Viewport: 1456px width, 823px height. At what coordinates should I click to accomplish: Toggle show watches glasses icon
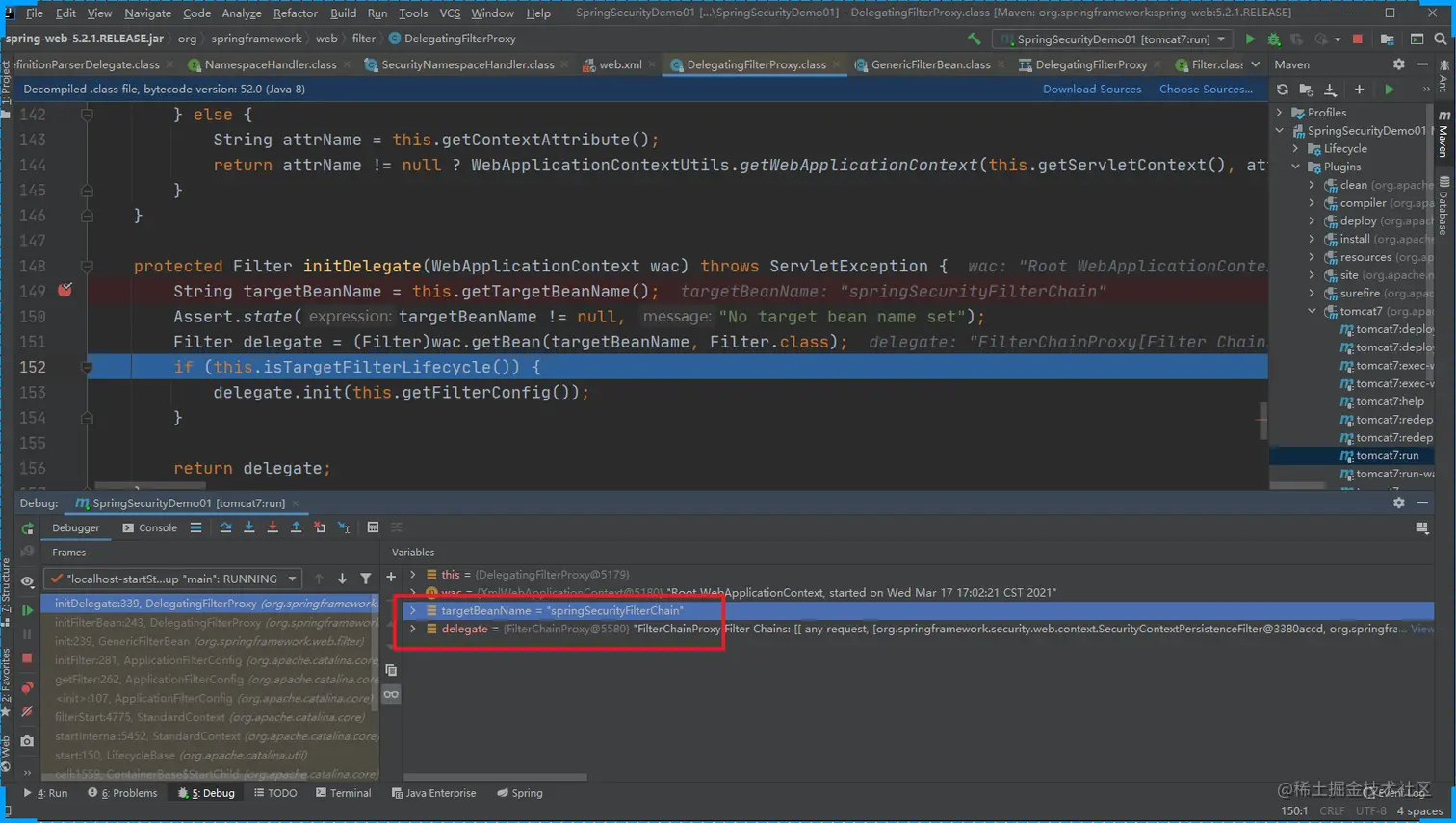391,694
